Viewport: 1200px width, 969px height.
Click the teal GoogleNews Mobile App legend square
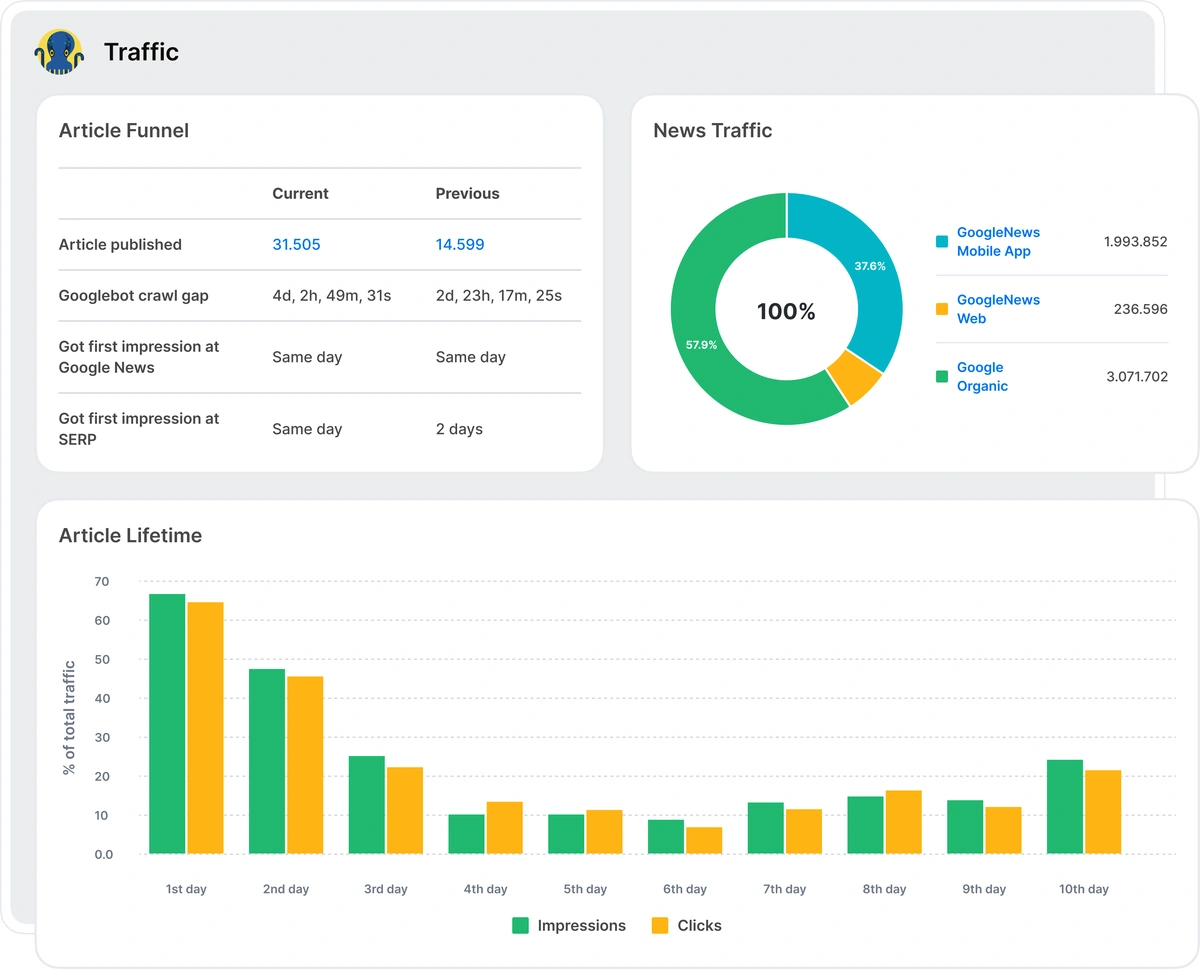pos(941,242)
